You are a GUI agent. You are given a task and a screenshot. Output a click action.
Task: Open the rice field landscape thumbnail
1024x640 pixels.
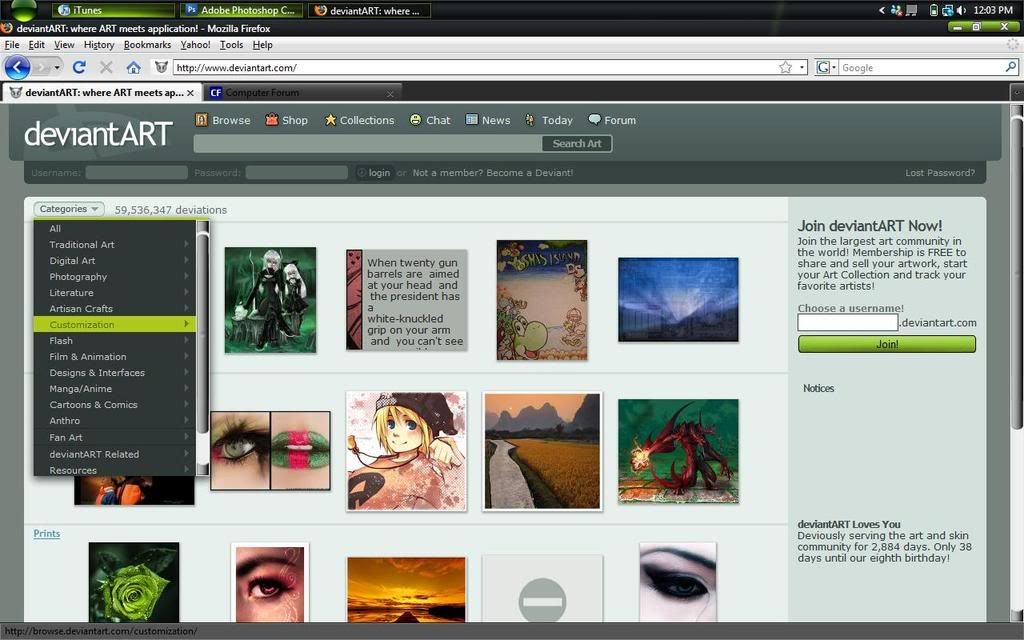(542, 451)
